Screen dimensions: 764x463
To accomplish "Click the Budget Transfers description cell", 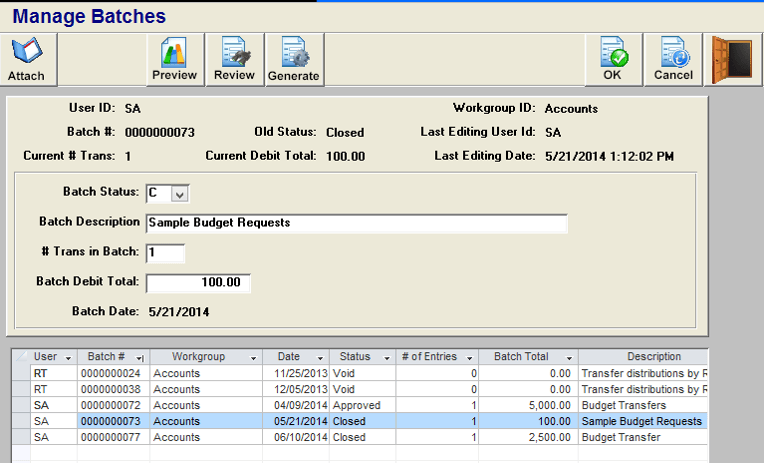I will tap(643, 405).
